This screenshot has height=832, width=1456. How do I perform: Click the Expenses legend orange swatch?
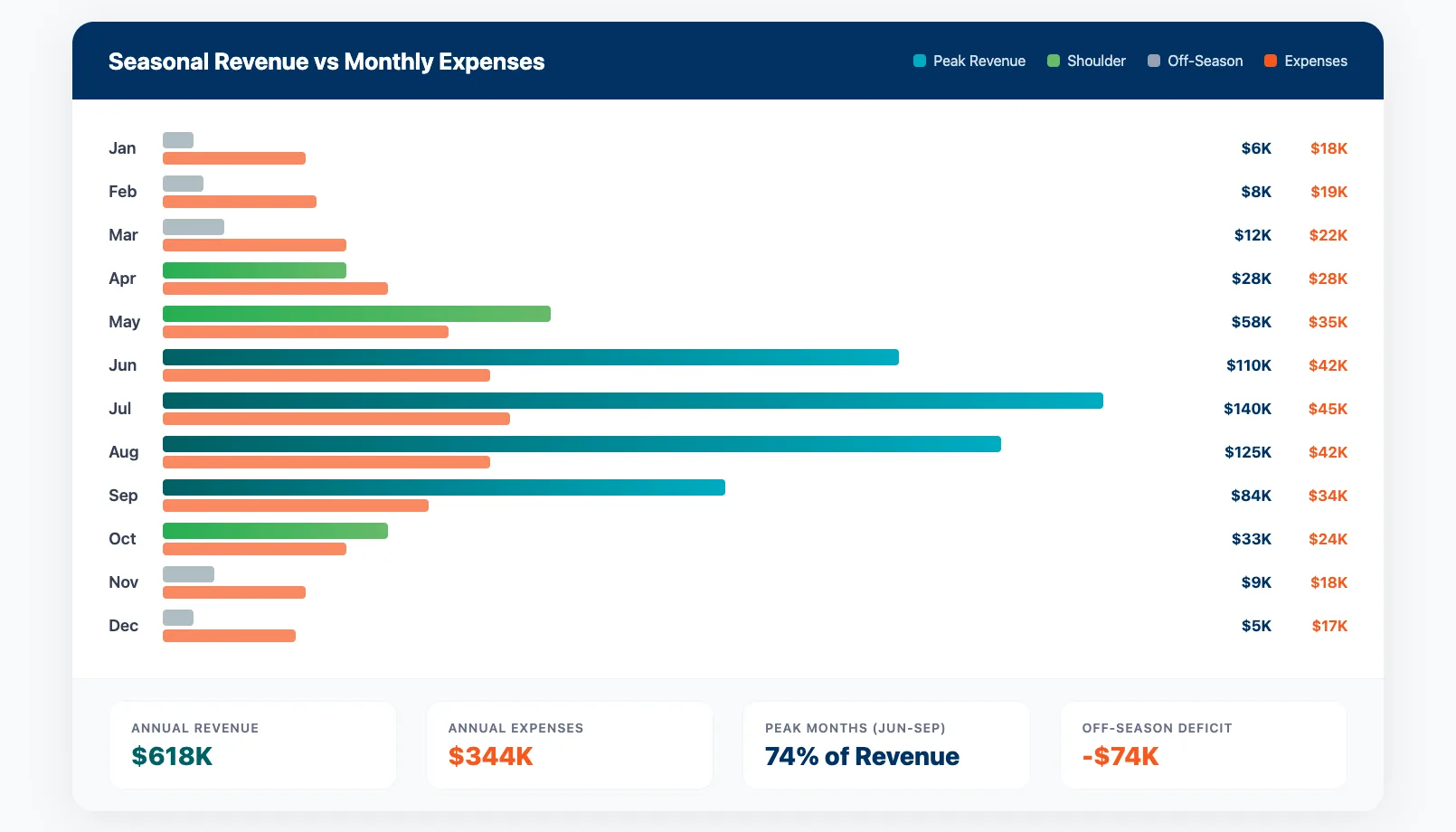1271,61
